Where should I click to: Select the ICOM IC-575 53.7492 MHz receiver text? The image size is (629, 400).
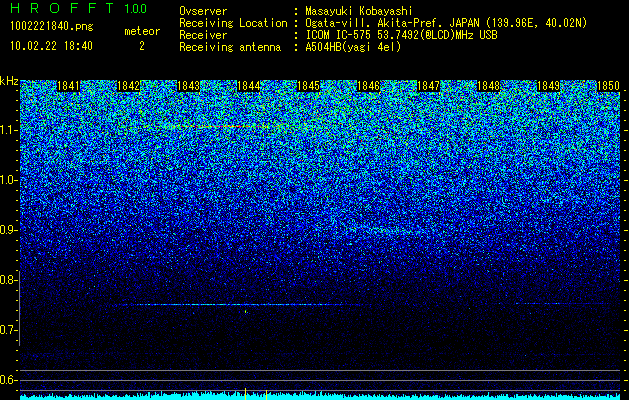click(x=401, y=35)
